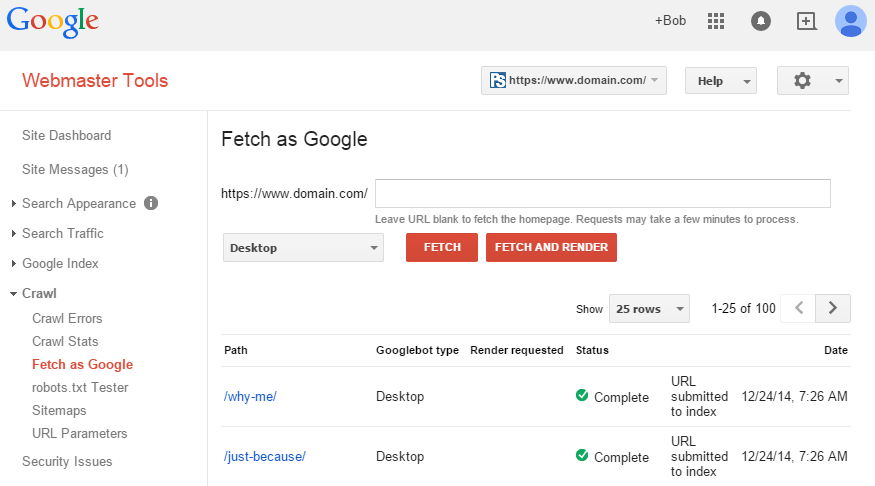Click the share plus box icon
This screenshot has height=486, width=875.
pos(806,21)
